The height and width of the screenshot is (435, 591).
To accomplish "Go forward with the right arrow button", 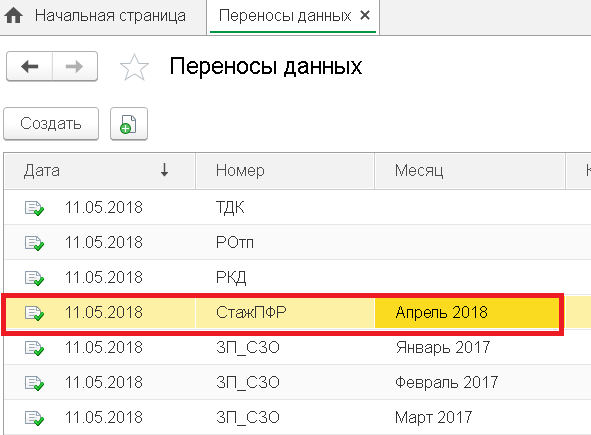I will tap(75, 67).
